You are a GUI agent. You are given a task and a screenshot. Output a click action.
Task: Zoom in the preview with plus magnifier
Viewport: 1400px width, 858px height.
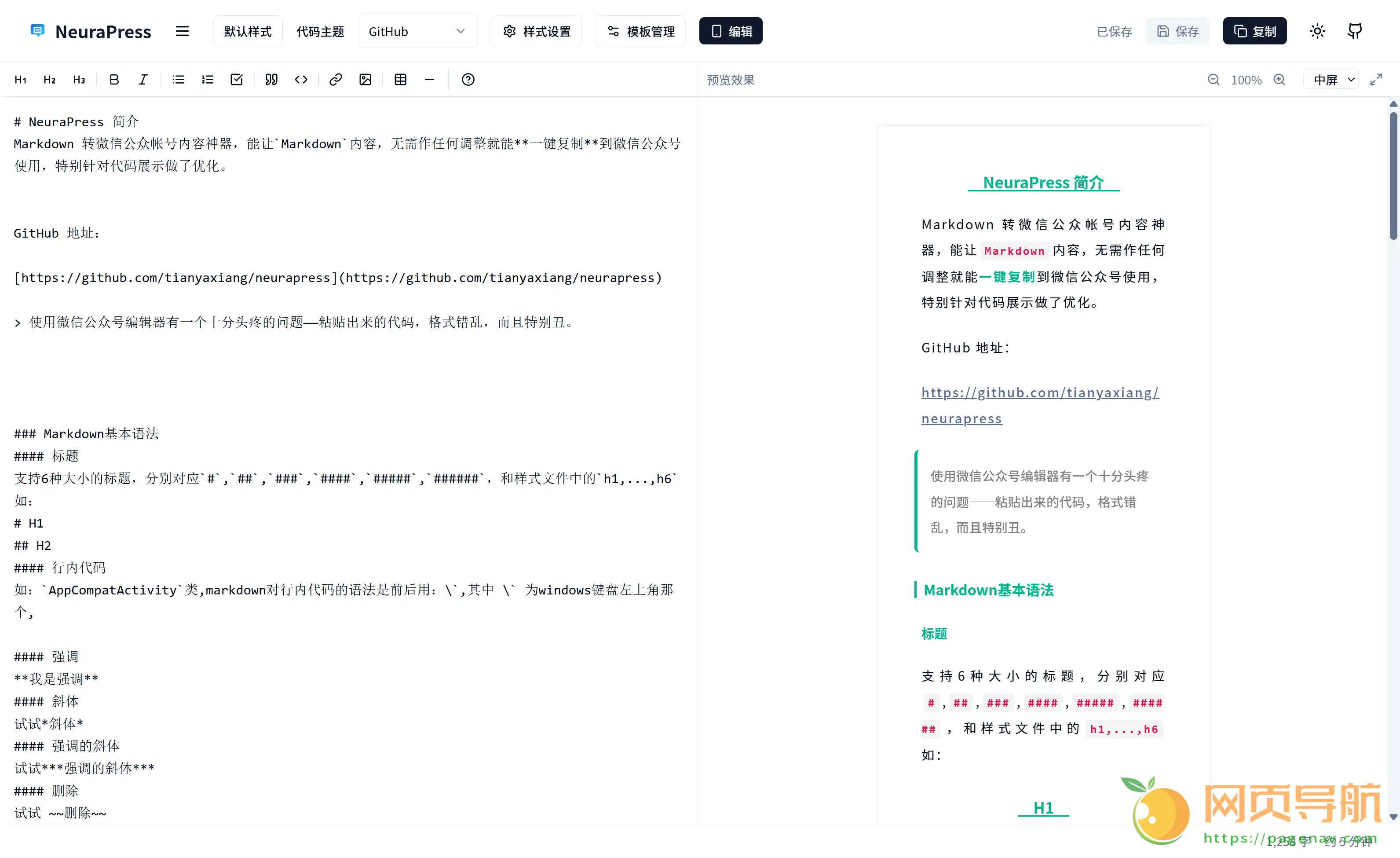point(1279,80)
